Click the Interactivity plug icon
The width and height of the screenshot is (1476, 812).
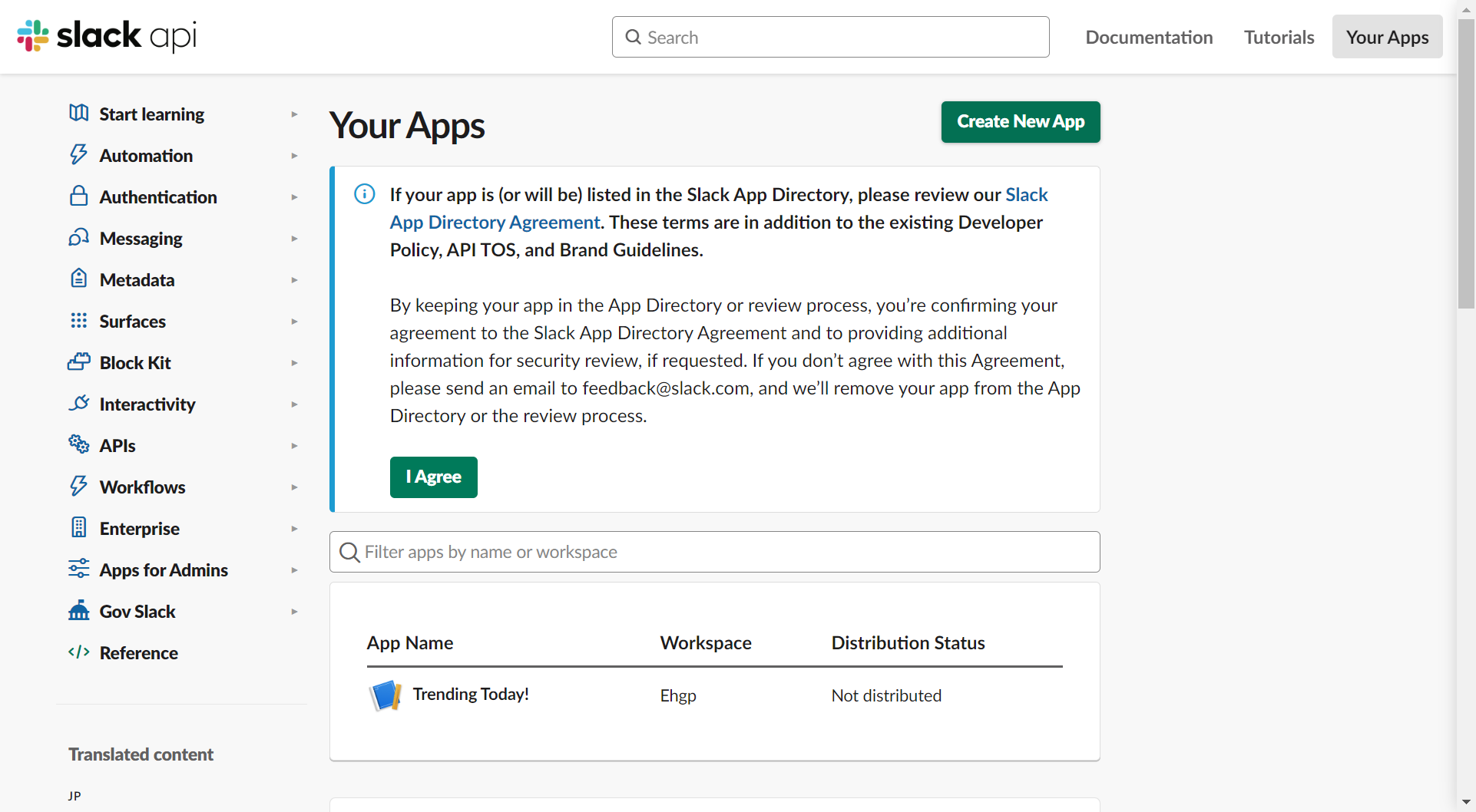point(78,403)
